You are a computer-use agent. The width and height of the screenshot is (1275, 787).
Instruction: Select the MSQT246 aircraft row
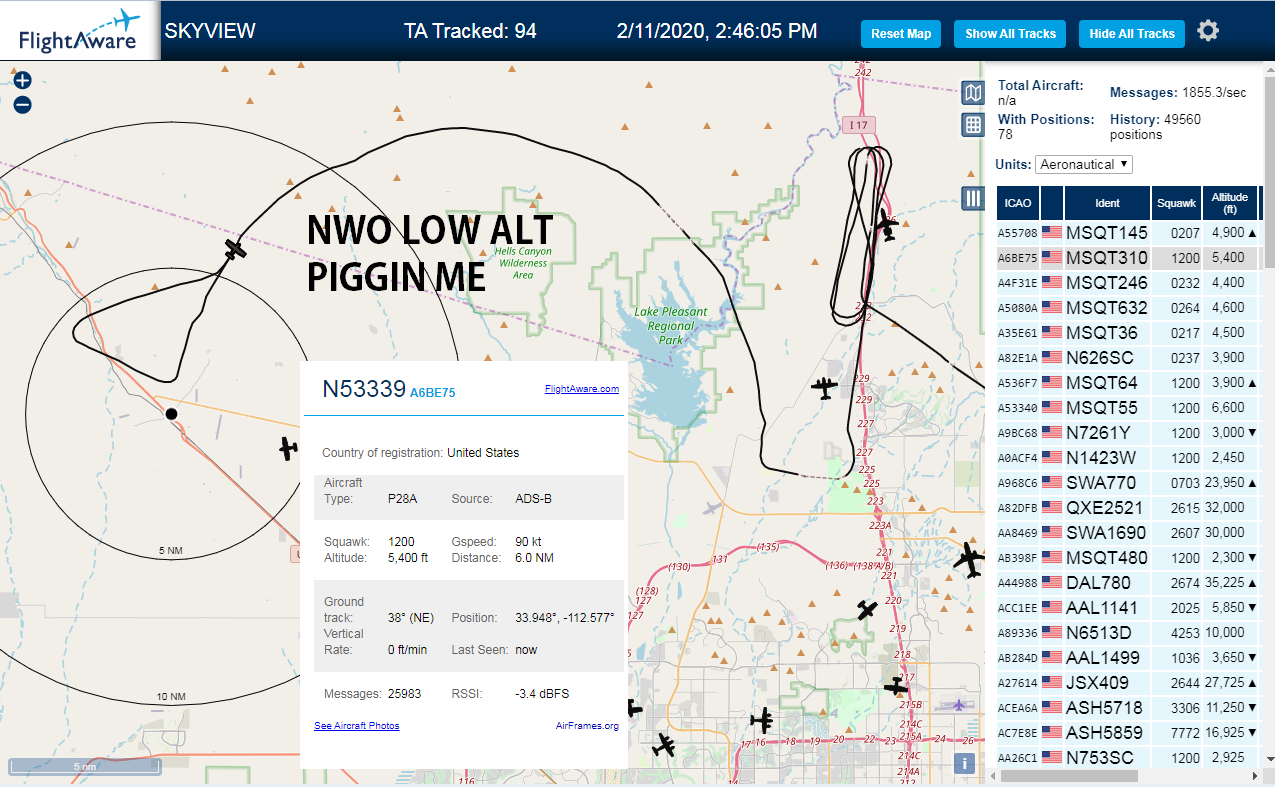(1128, 283)
